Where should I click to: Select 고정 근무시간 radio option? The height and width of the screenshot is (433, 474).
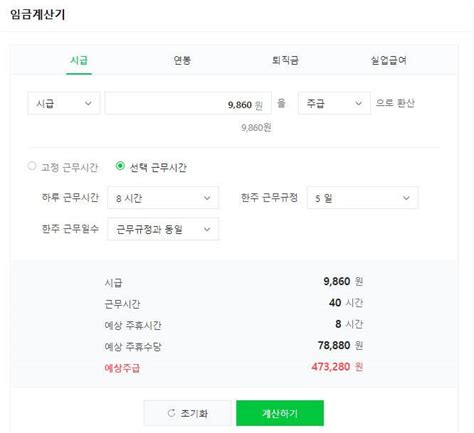pyautogui.click(x=32, y=166)
